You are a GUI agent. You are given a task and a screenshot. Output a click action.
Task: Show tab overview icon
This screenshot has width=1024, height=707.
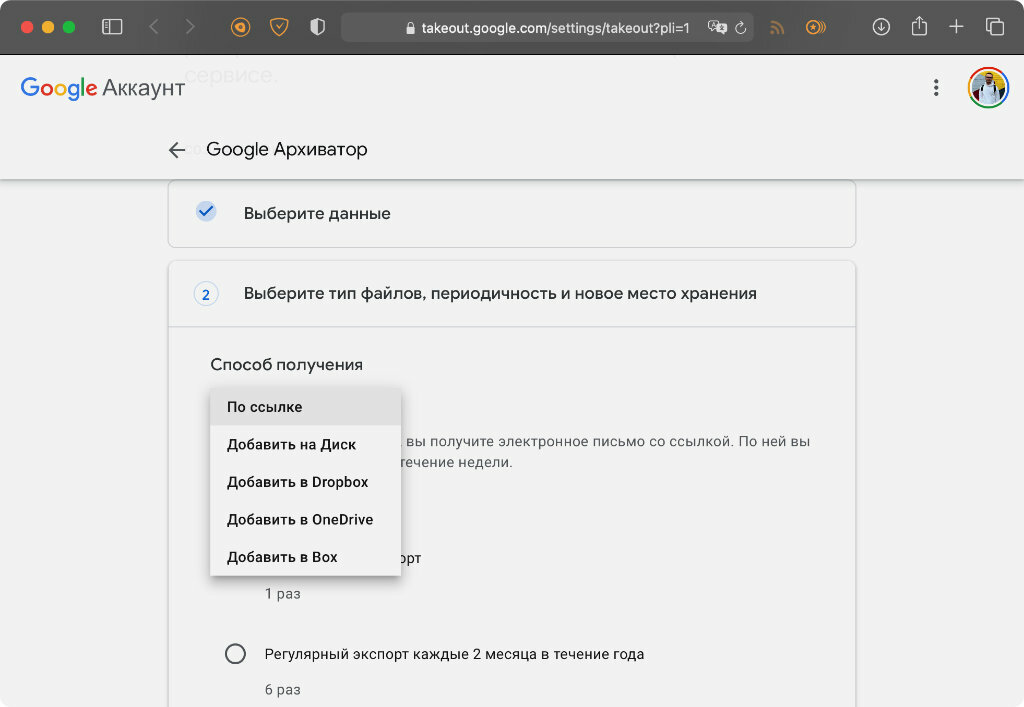tap(995, 27)
